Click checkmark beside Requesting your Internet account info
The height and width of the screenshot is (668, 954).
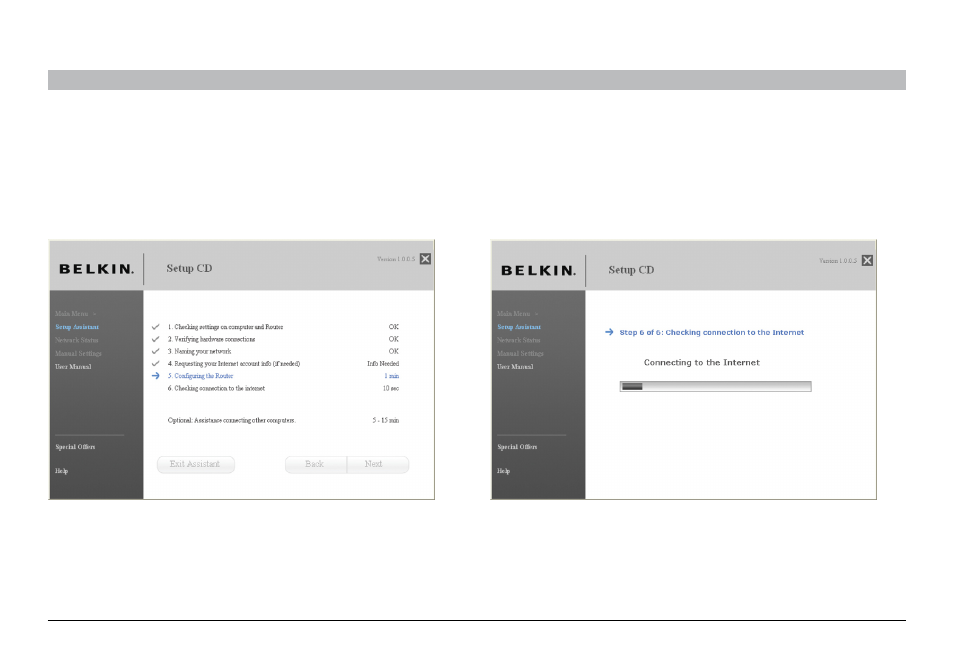[156, 363]
